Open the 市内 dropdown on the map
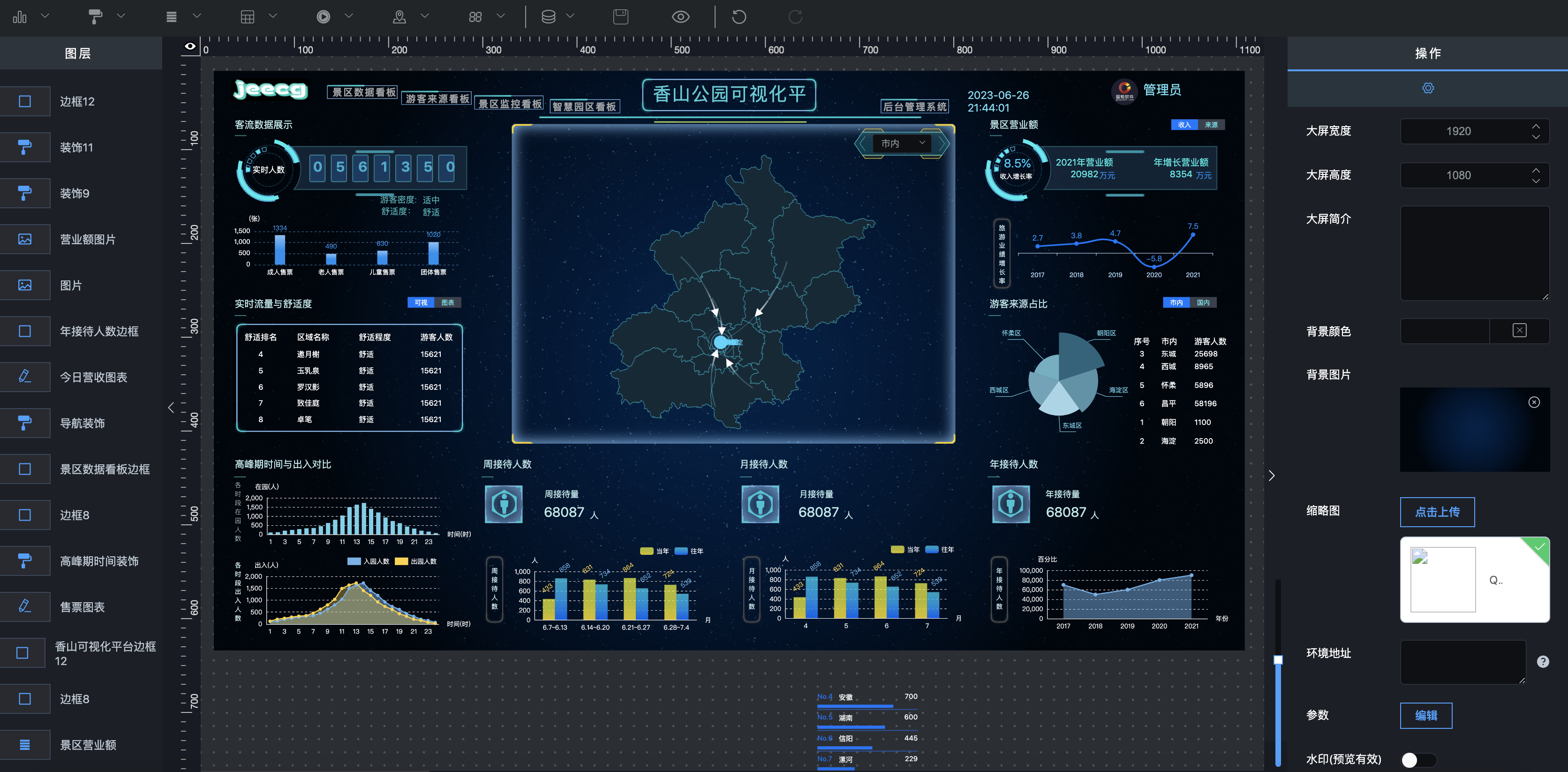 click(903, 143)
